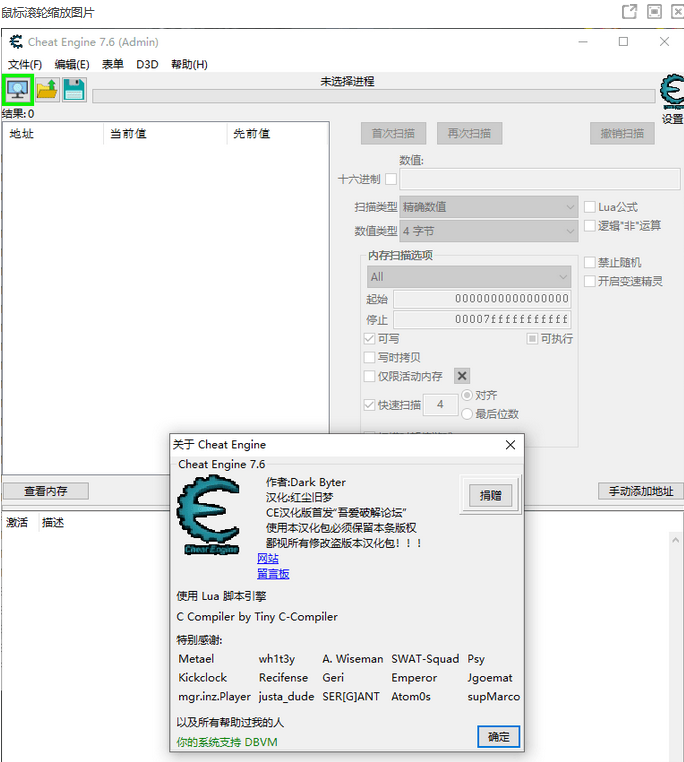Image resolution: width=684 pixels, height=762 pixels.
Task: Open the 网站 website link
Action: pos(268,558)
